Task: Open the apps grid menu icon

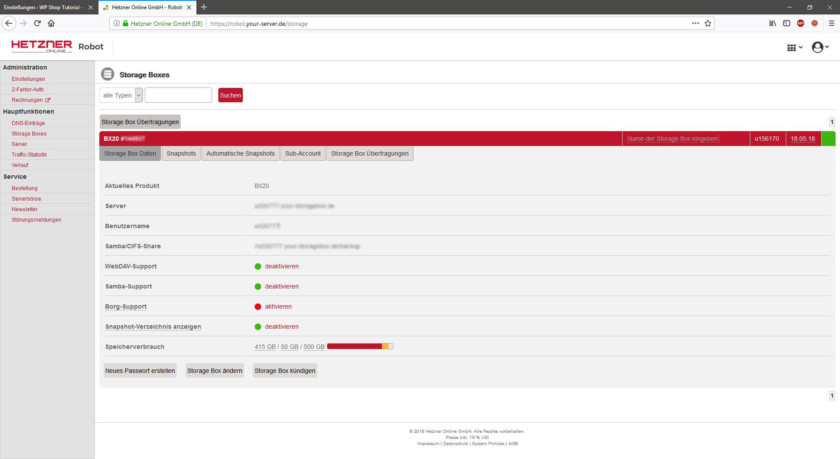Action: click(x=794, y=47)
